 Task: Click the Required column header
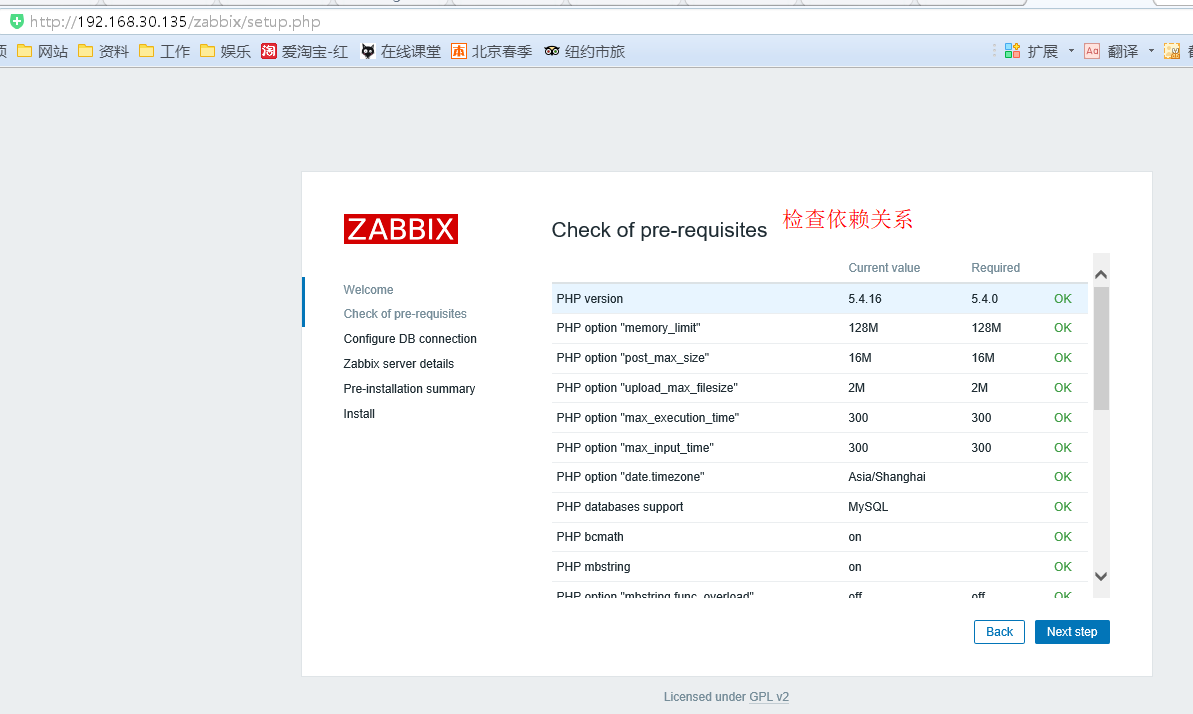pyautogui.click(x=995, y=268)
